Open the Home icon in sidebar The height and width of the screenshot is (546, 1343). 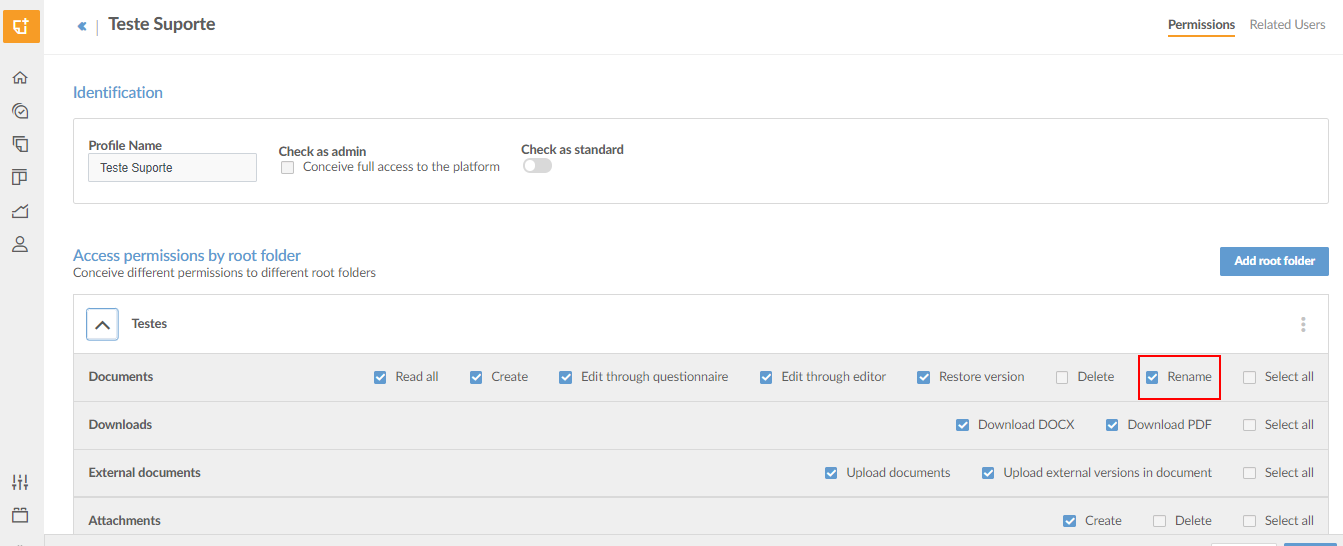[20, 78]
